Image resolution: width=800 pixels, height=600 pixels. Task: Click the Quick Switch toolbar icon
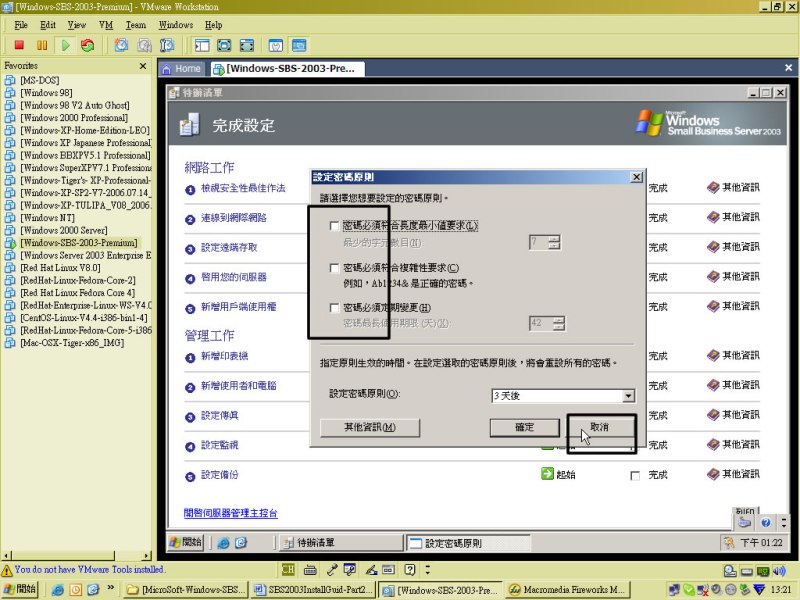coord(246,45)
